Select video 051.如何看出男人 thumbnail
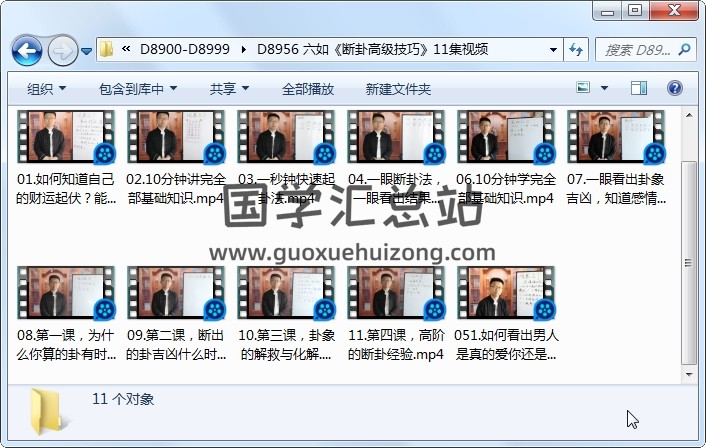The height and width of the screenshot is (448, 706). pyautogui.click(x=506, y=293)
